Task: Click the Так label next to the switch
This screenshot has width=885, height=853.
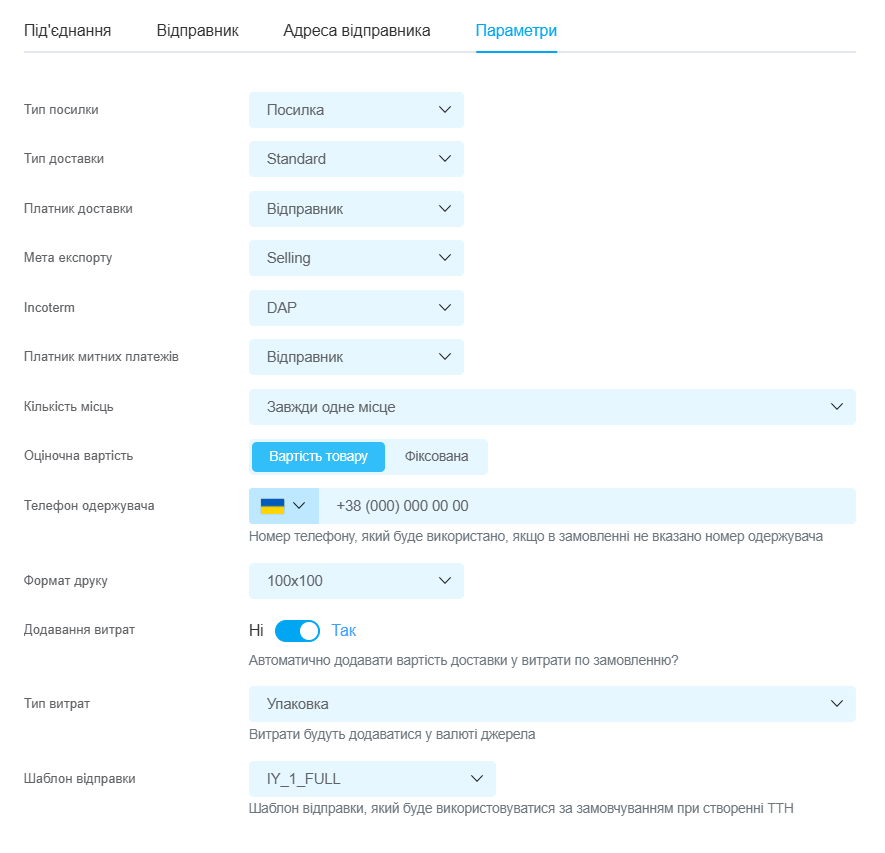Action: (x=343, y=631)
